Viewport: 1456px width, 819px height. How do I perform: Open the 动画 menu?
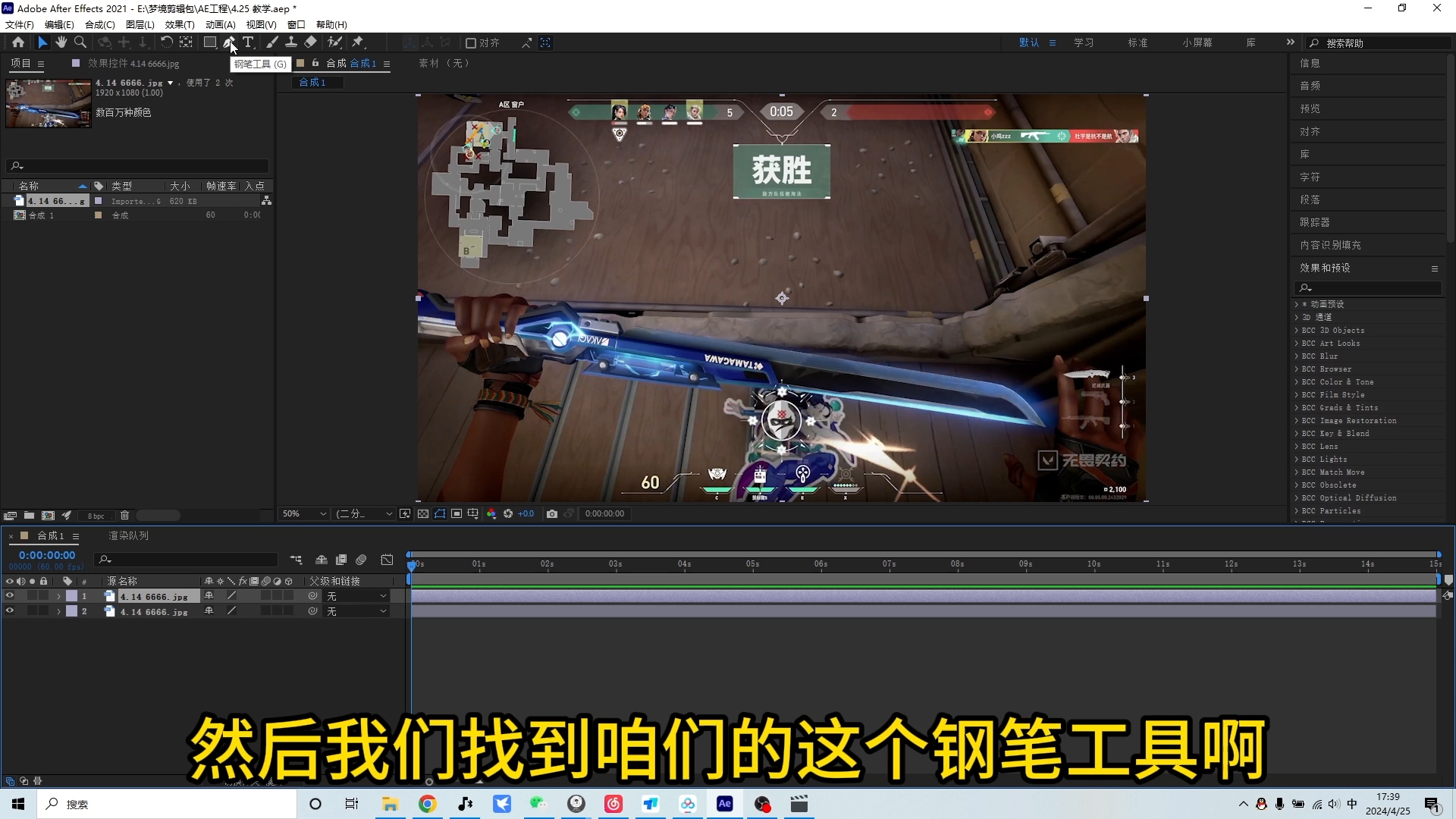219,24
